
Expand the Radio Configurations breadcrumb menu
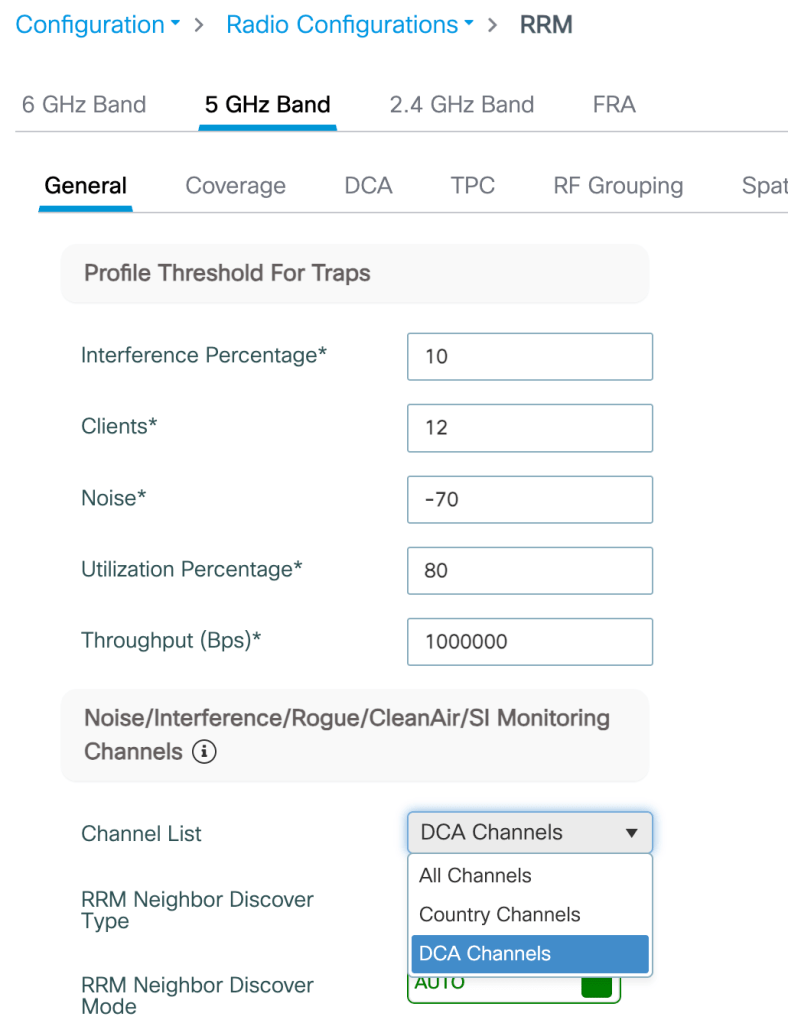349,25
